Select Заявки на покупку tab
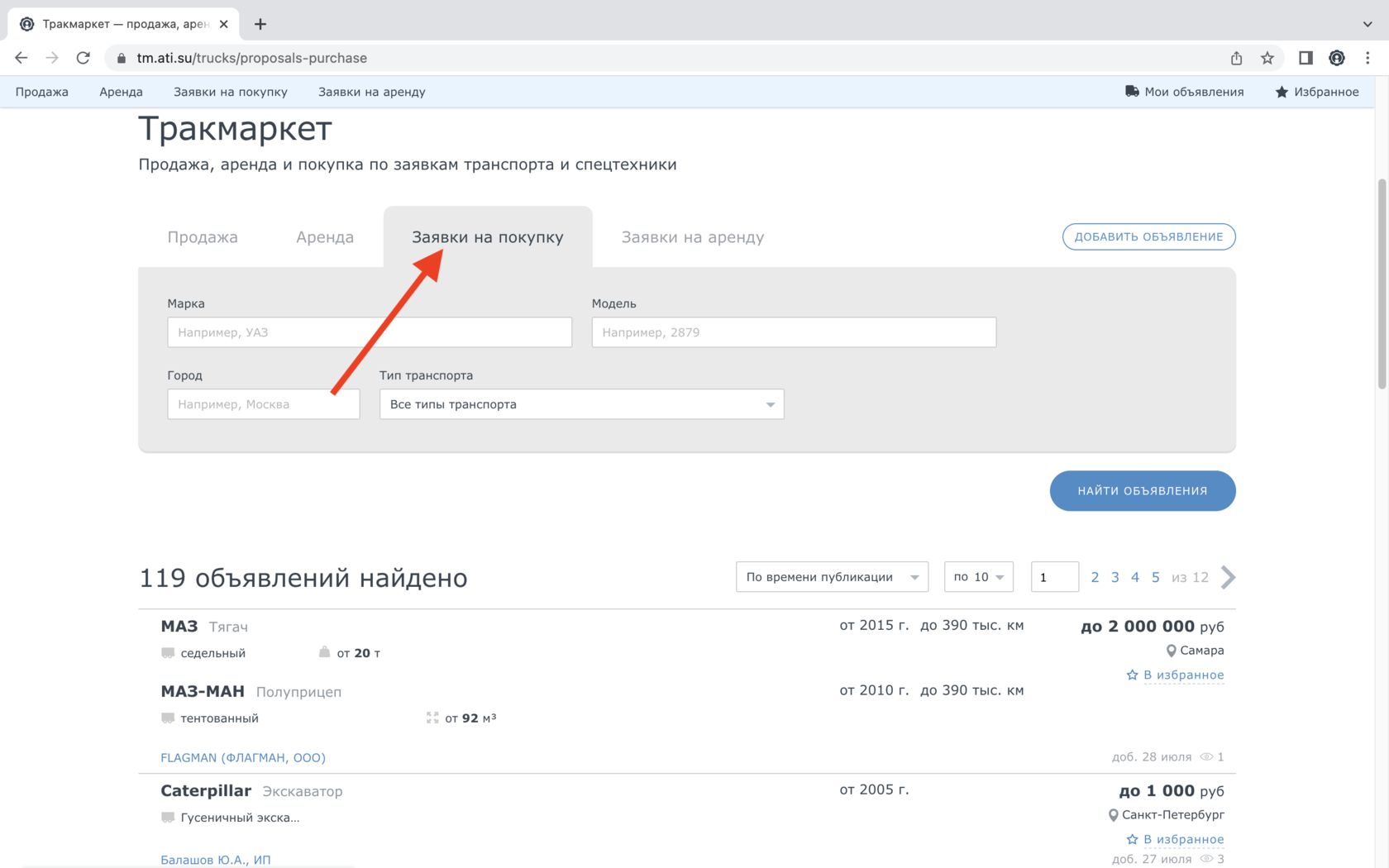1389x868 pixels. (488, 237)
